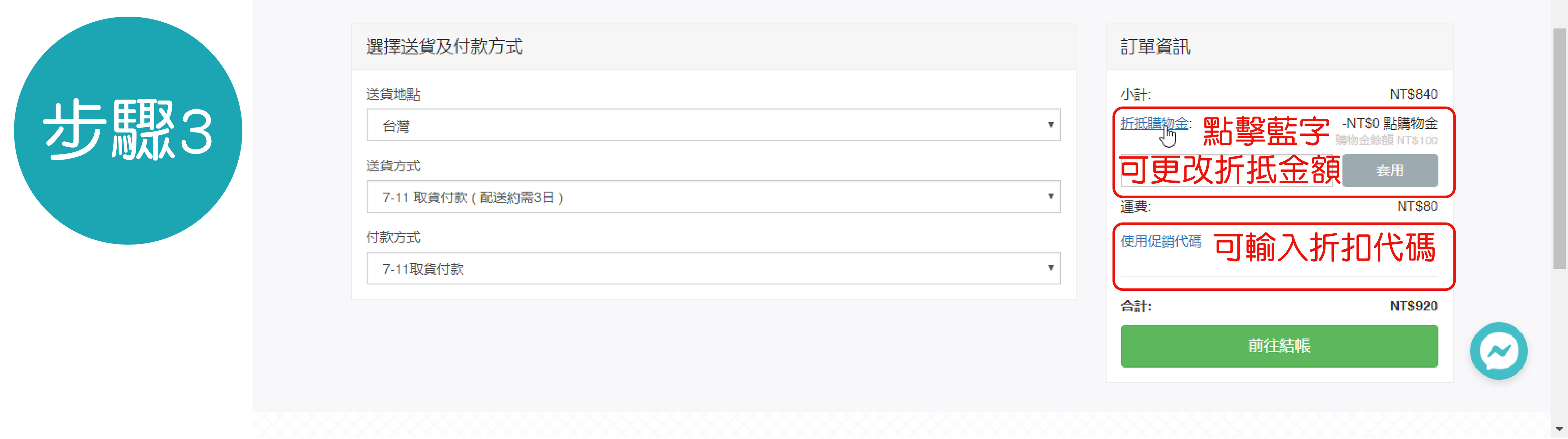Viewport: 1568px width, 439px height.
Task: Click the vertical page scrollbar thumb
Action: (1560, 148)
